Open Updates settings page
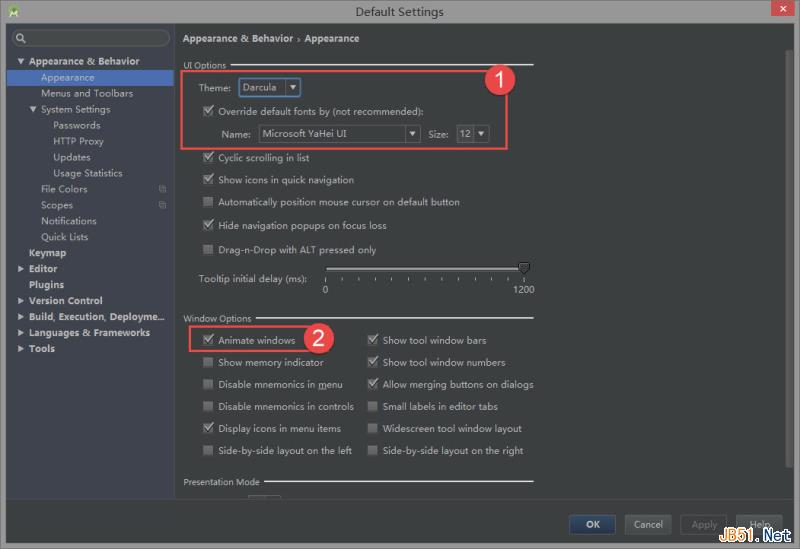The width and height of the screenshot is (800, 549). click(x=72, y=157)
